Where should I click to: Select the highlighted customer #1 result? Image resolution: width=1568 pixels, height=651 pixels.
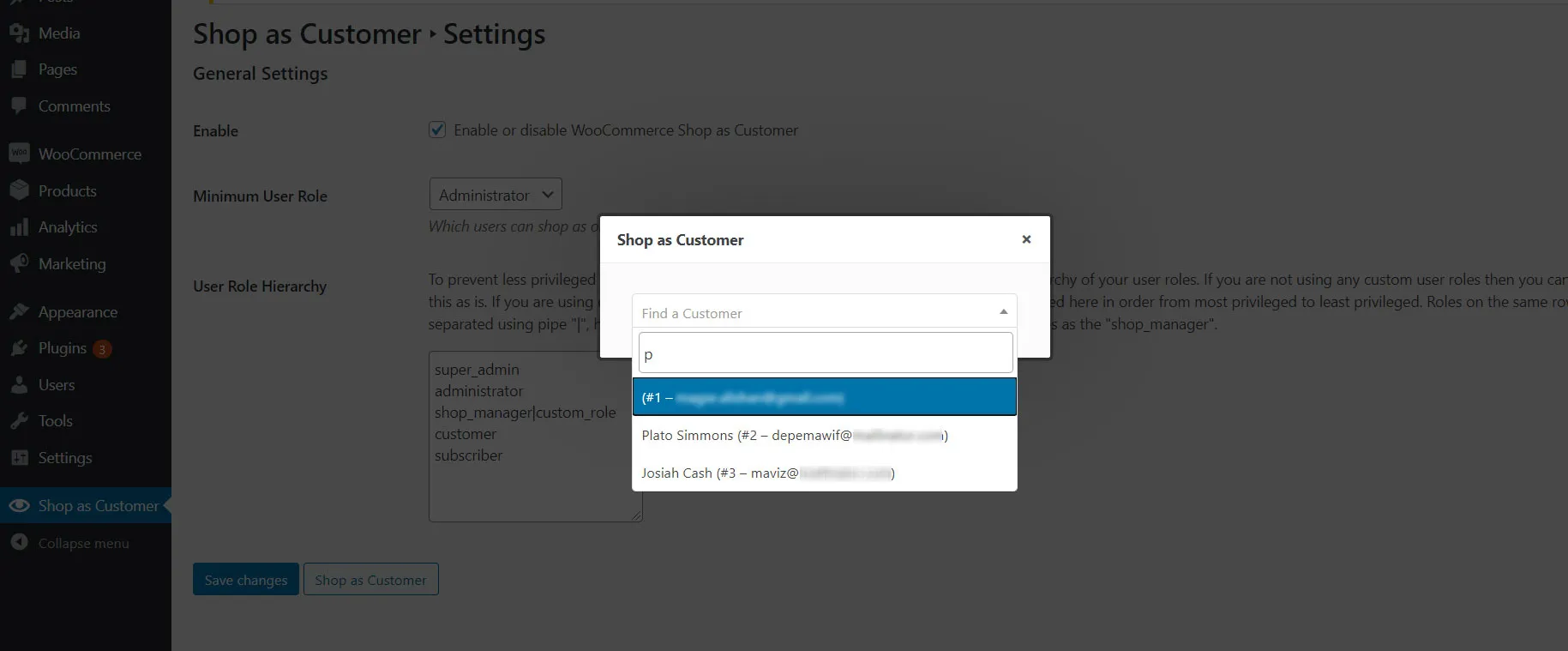click(x=825, y=397)
